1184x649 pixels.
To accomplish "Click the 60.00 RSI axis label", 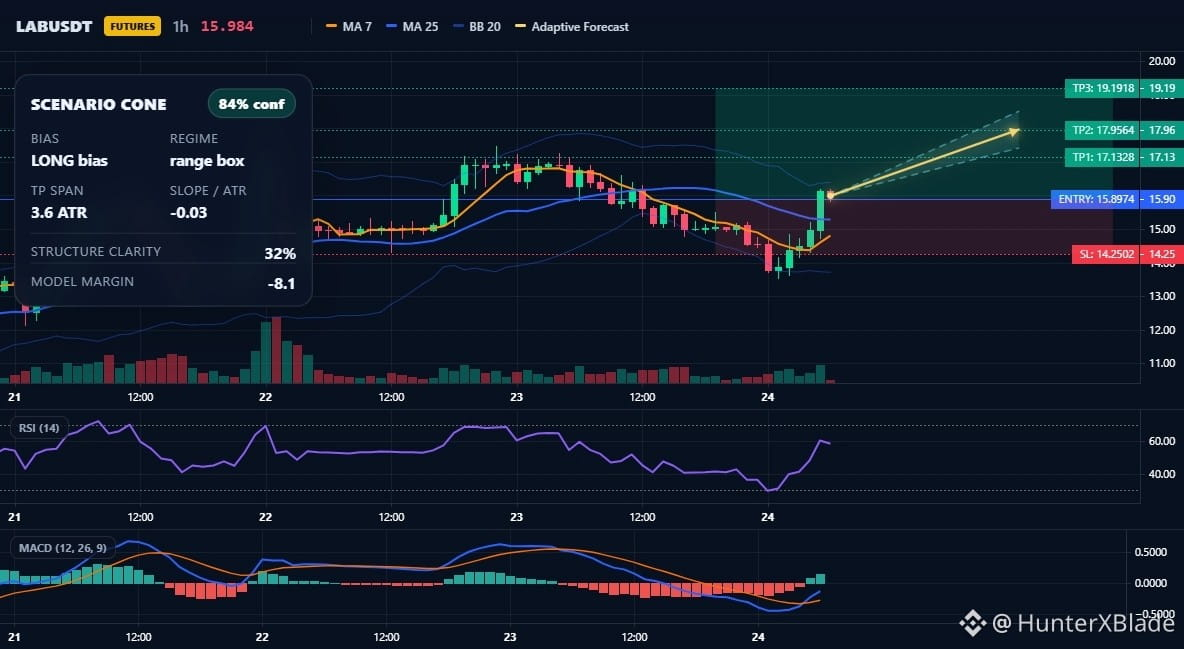I will point(1161,441).
